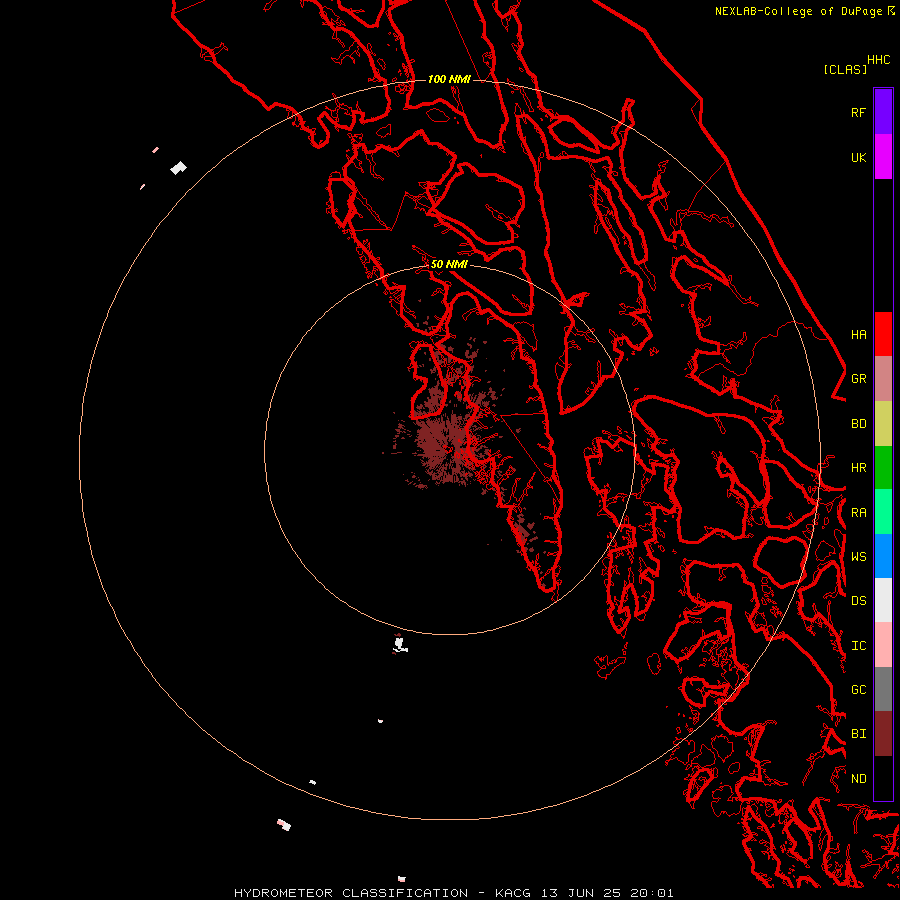Click the GC gray legend swatch
Image resolution: width=900 pixels, height=900 pixels.
coord(883,689)
